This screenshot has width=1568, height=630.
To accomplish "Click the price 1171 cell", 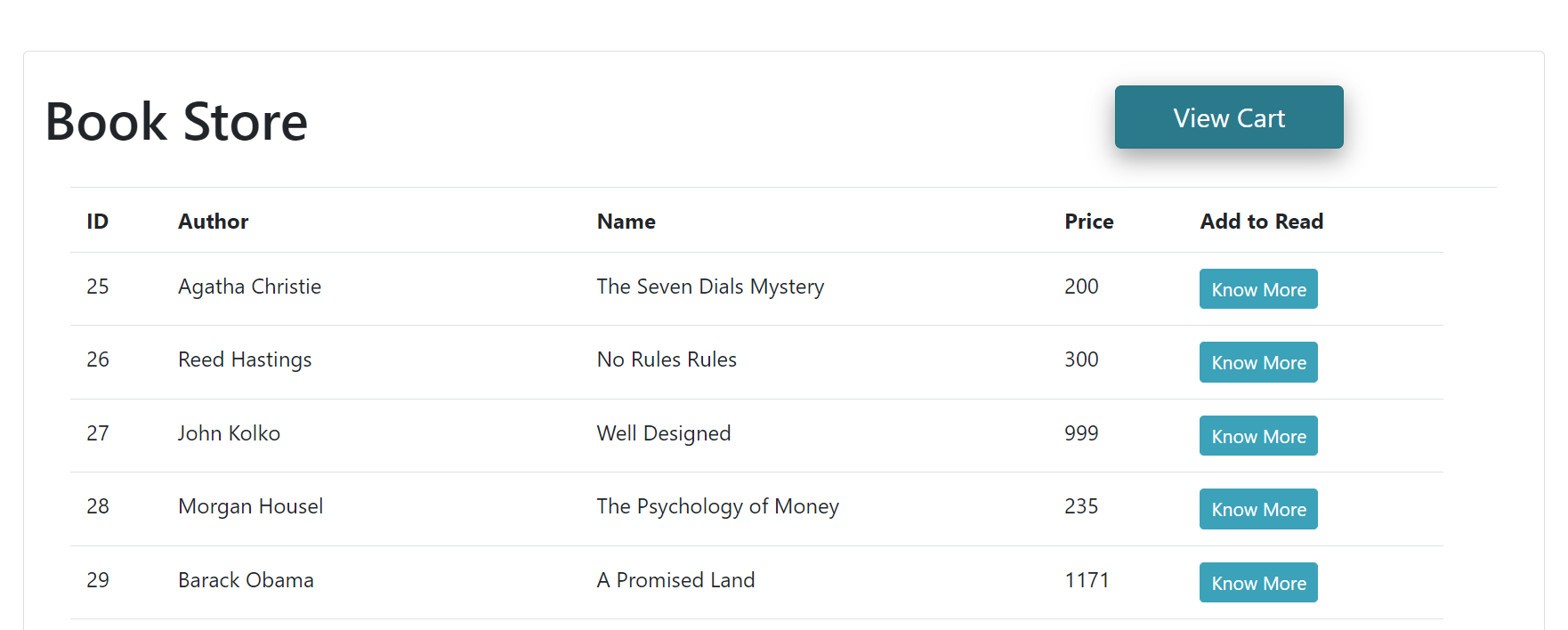I will pos(1087,580).
